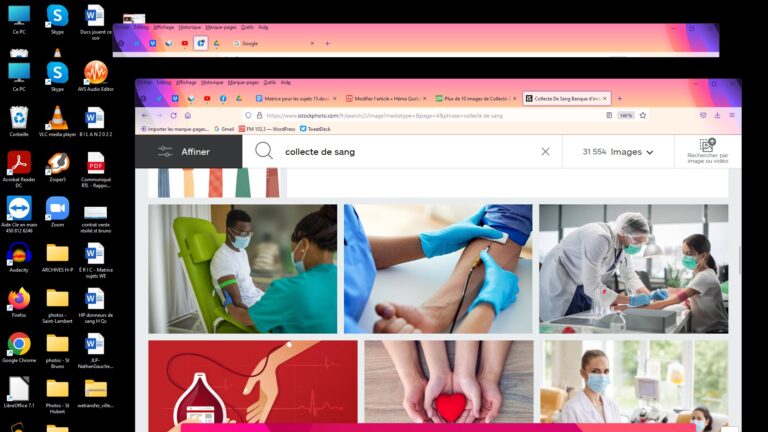Open the blood donor in green chair photo
Screen dimensions: 768x432
243,269
